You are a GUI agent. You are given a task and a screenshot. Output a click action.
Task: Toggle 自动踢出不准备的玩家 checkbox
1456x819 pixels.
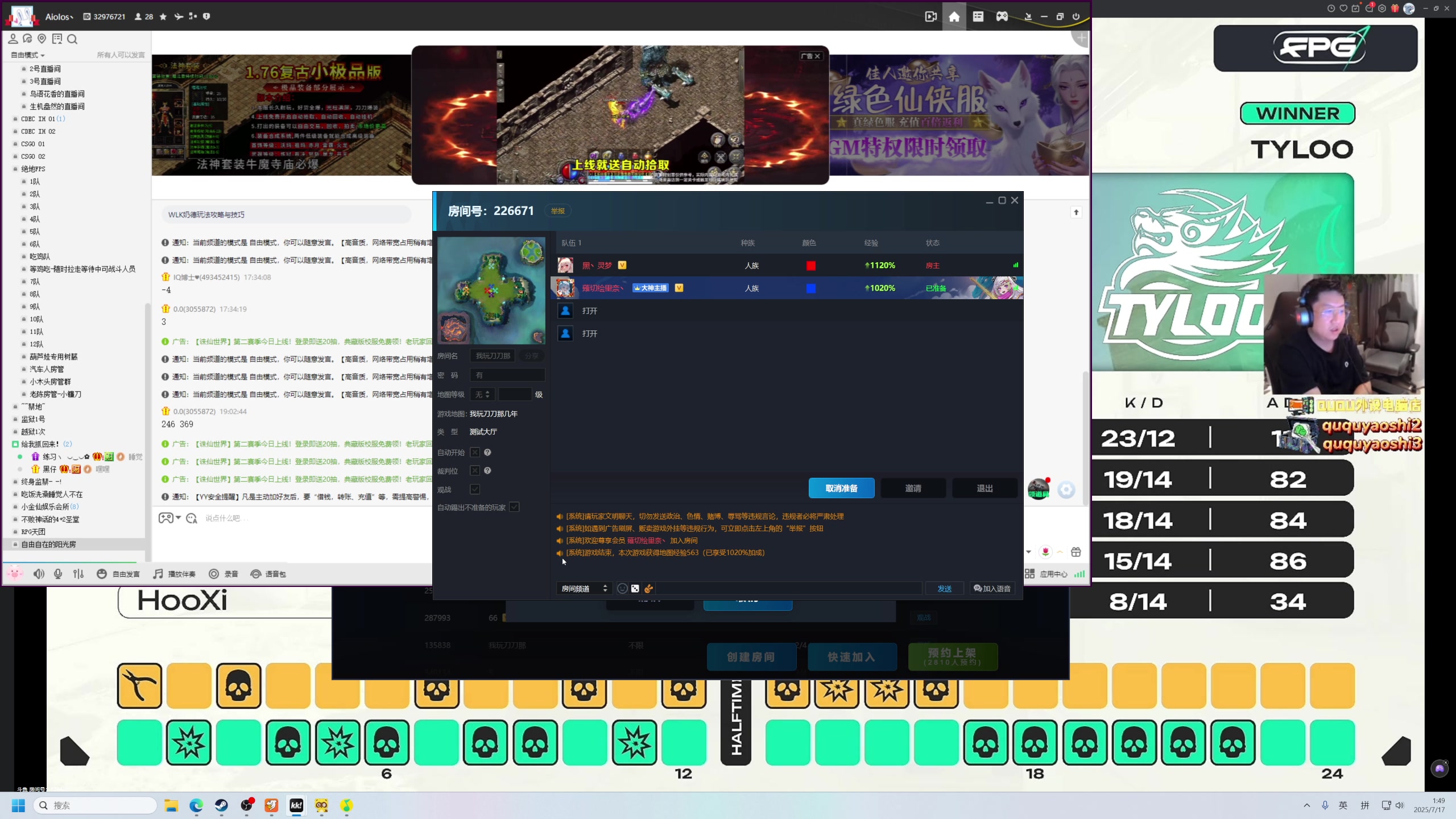coord(514,507)
